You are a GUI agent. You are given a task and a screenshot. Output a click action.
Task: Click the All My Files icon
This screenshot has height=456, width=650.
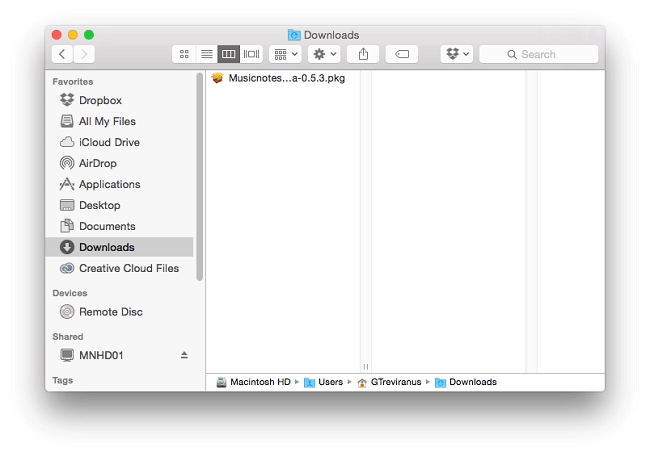67,121
